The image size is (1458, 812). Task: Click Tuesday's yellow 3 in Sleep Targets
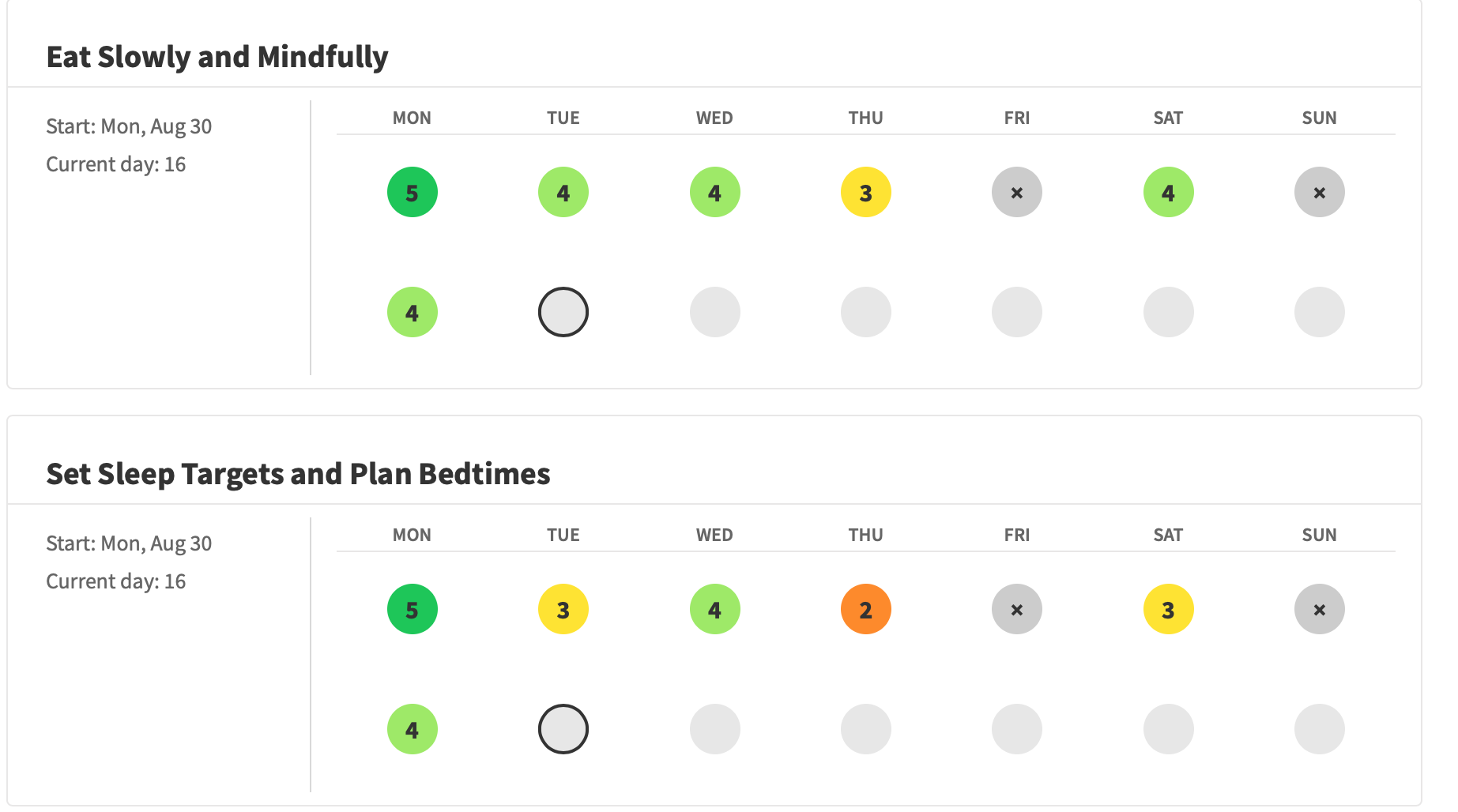[563, 609]
